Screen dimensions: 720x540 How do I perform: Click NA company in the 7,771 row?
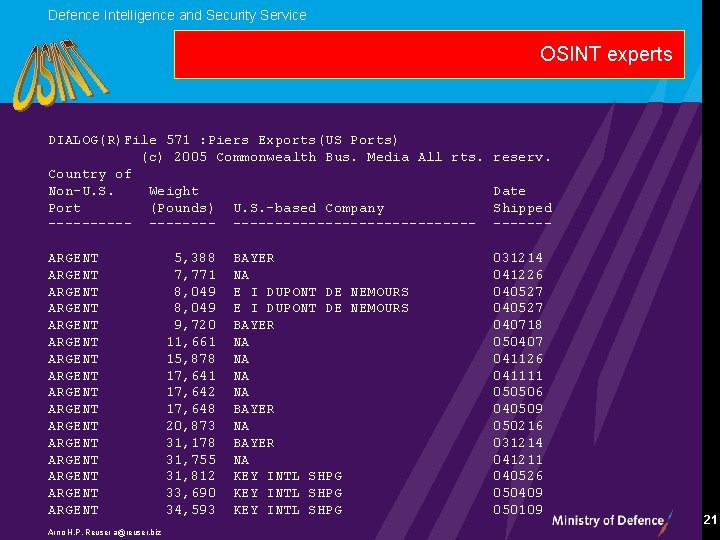click(x=241, y=276)
